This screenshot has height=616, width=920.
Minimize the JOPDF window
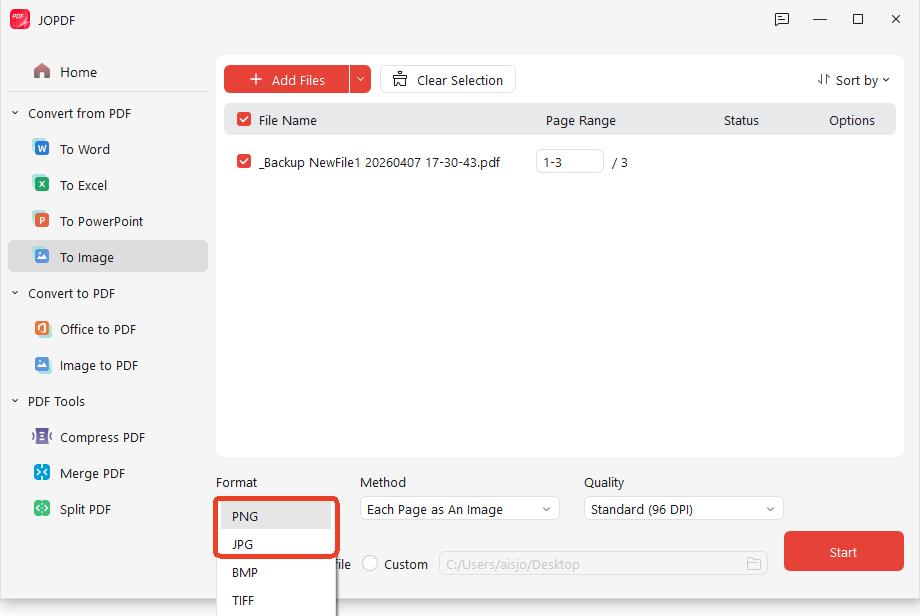click(820, 19)
